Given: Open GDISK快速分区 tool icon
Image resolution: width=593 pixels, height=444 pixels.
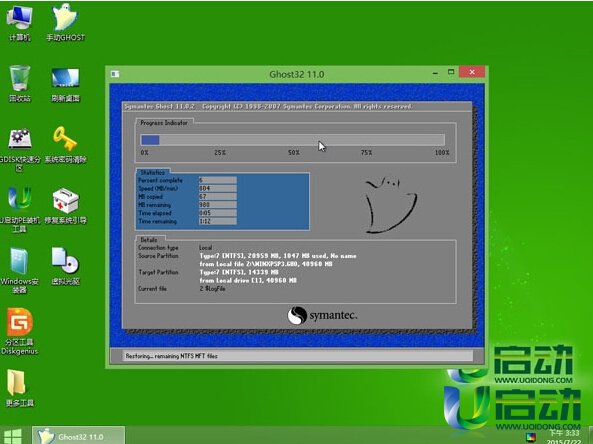Looking at the screenshot, I should (19, 149).
